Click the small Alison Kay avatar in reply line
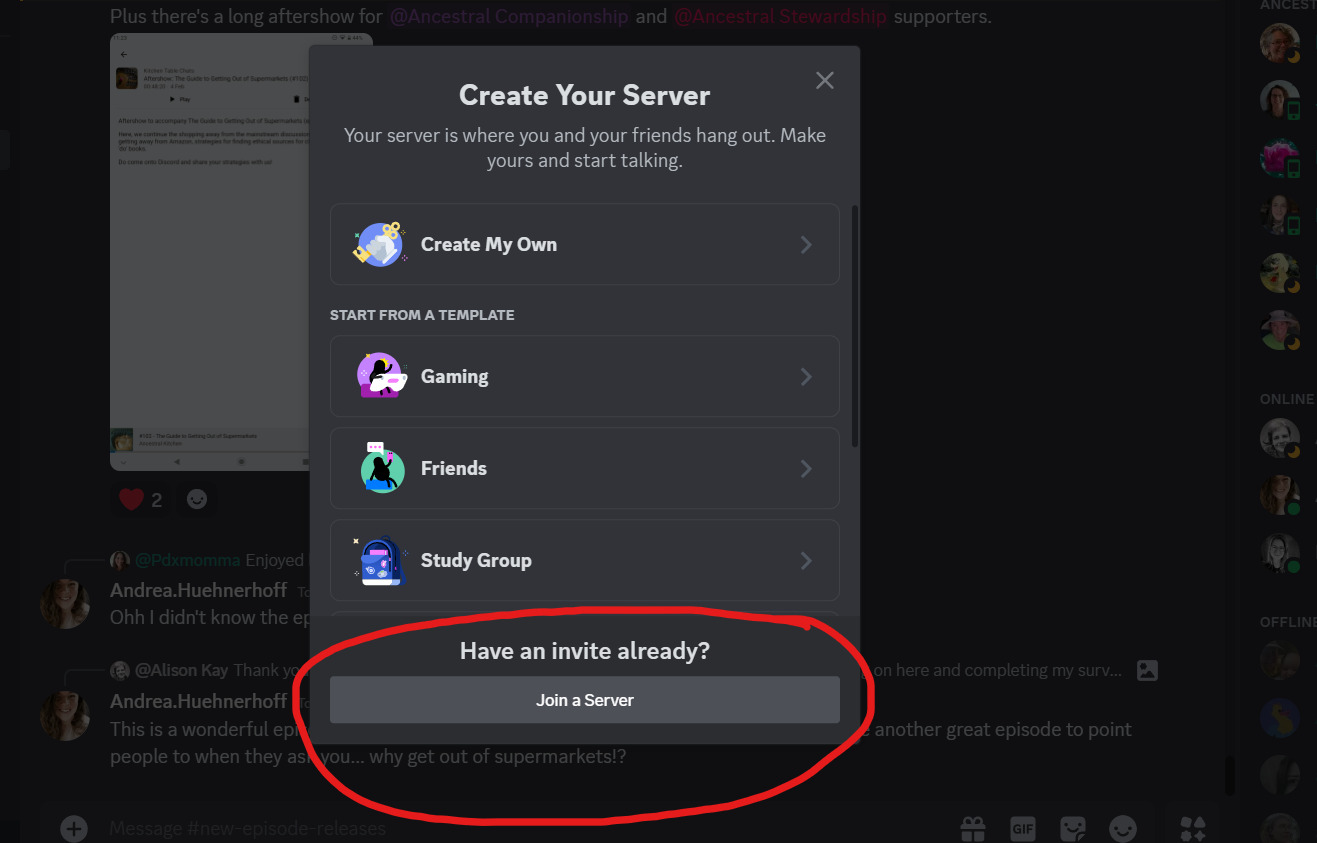This screenshot has height=843, width=1317. 120,670
